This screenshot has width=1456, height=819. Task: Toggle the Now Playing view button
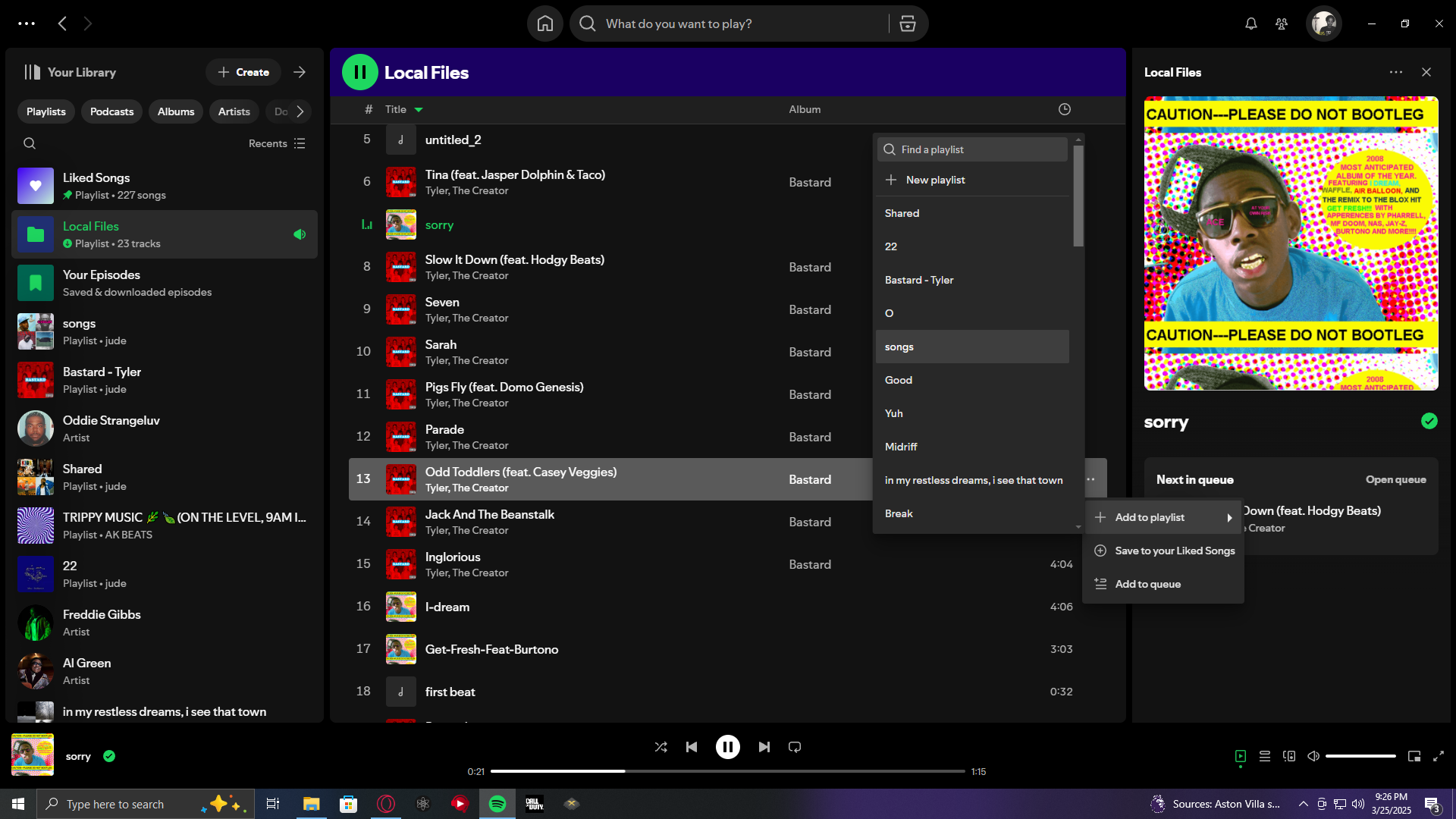[1240, 756]
